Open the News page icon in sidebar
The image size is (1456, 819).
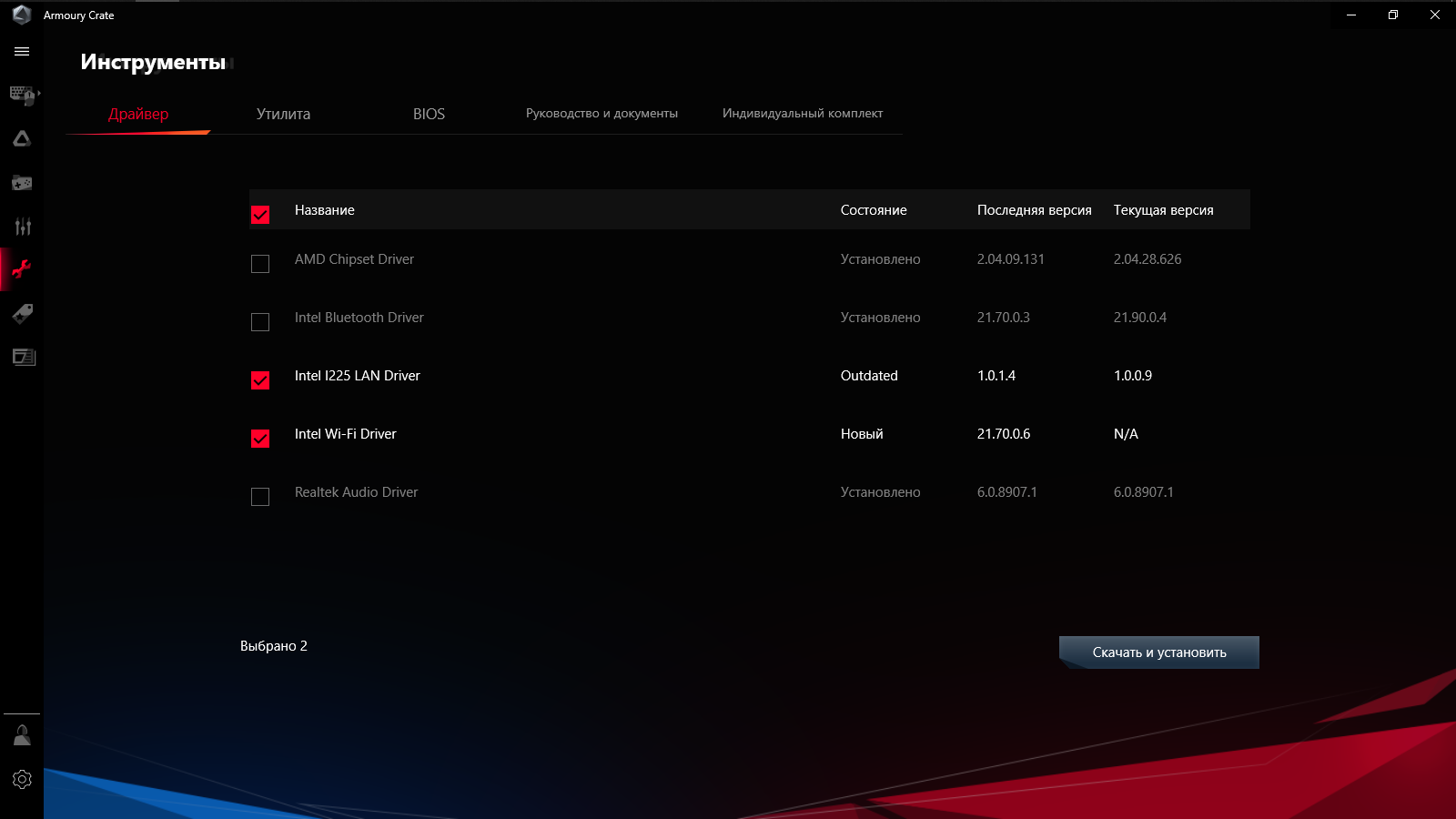[24, 357]
